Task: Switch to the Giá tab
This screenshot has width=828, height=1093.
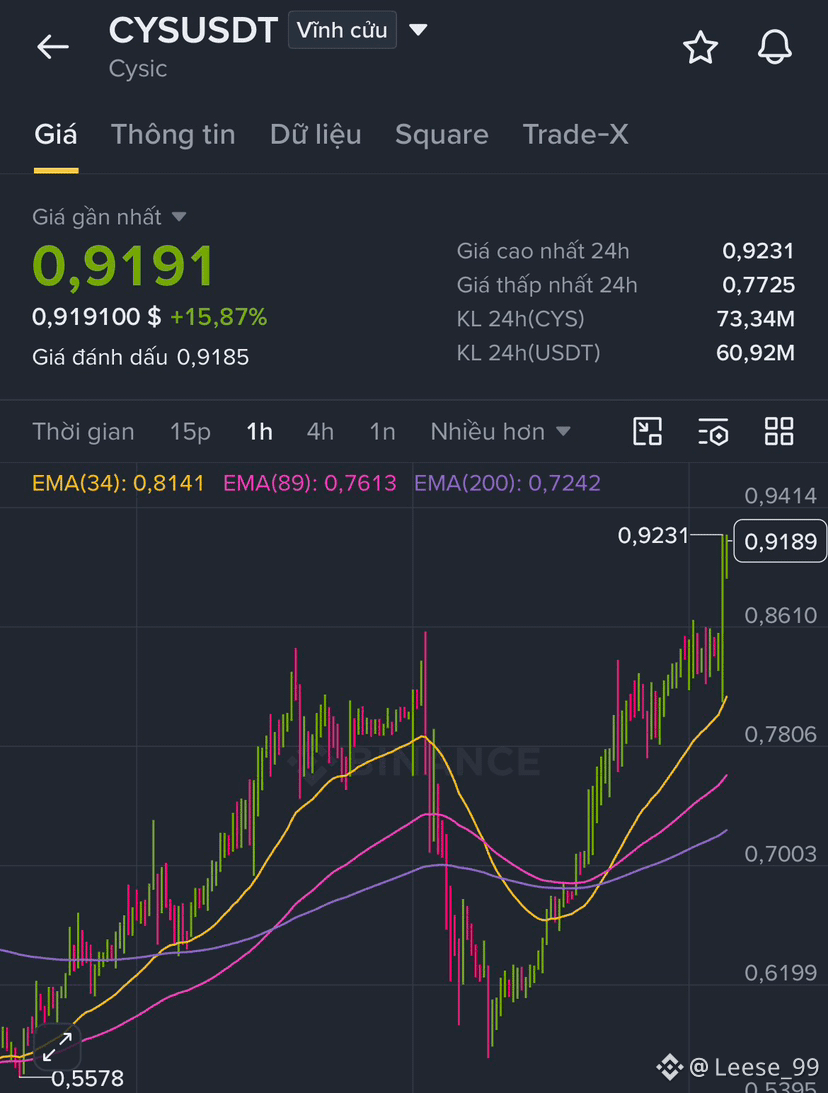Action: coord(56,135)
